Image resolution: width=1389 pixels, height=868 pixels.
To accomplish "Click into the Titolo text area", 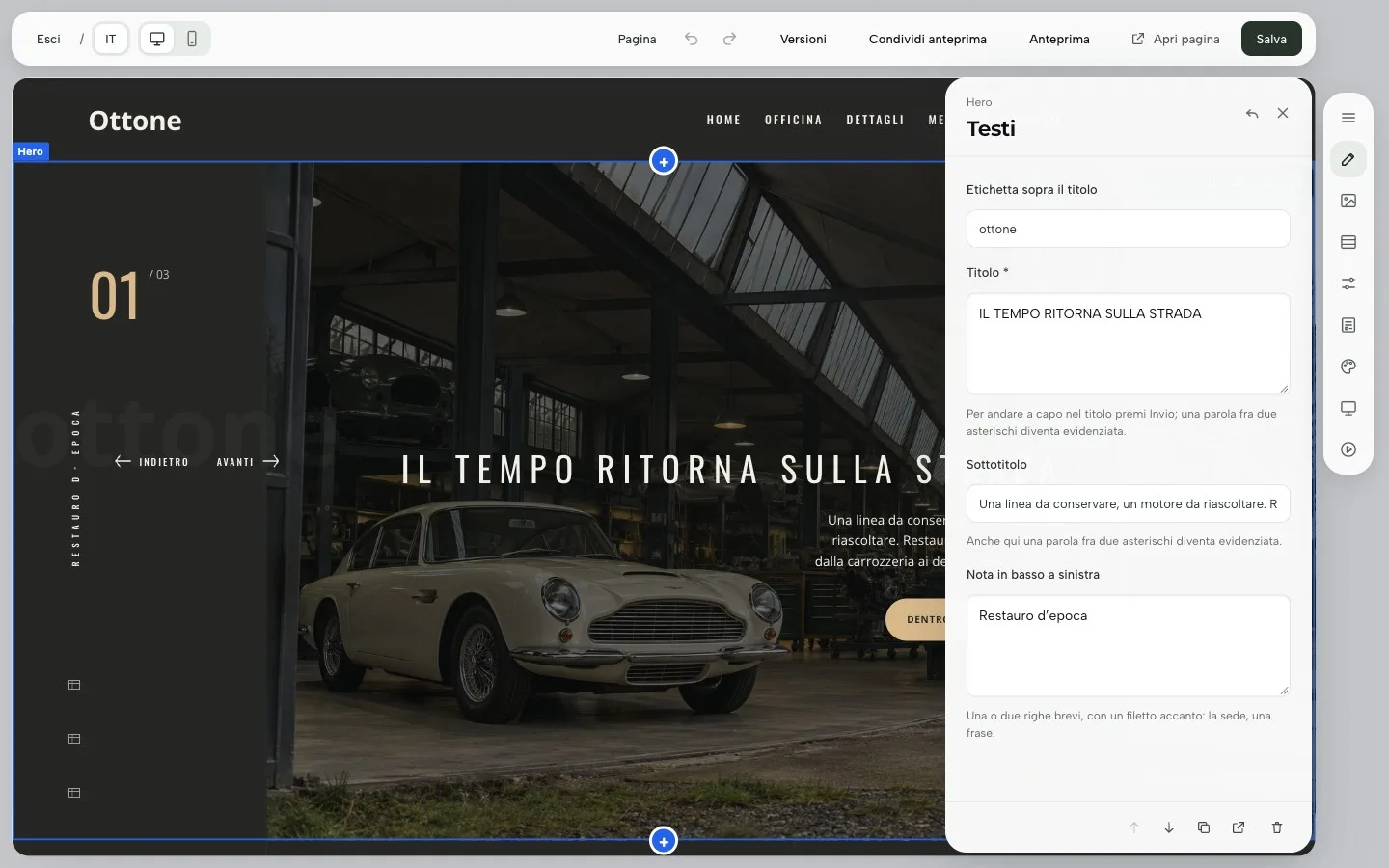I will [x=1129, y=343].
